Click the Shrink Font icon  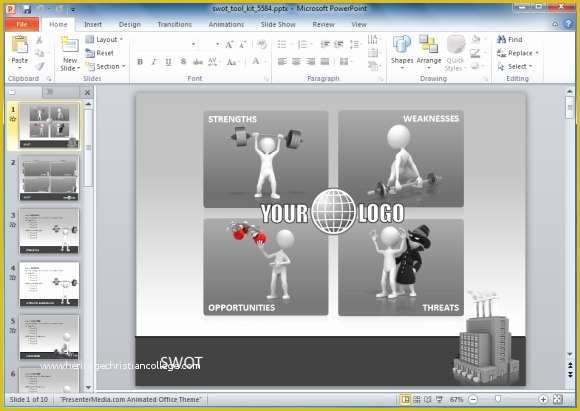tap(243, 45)
